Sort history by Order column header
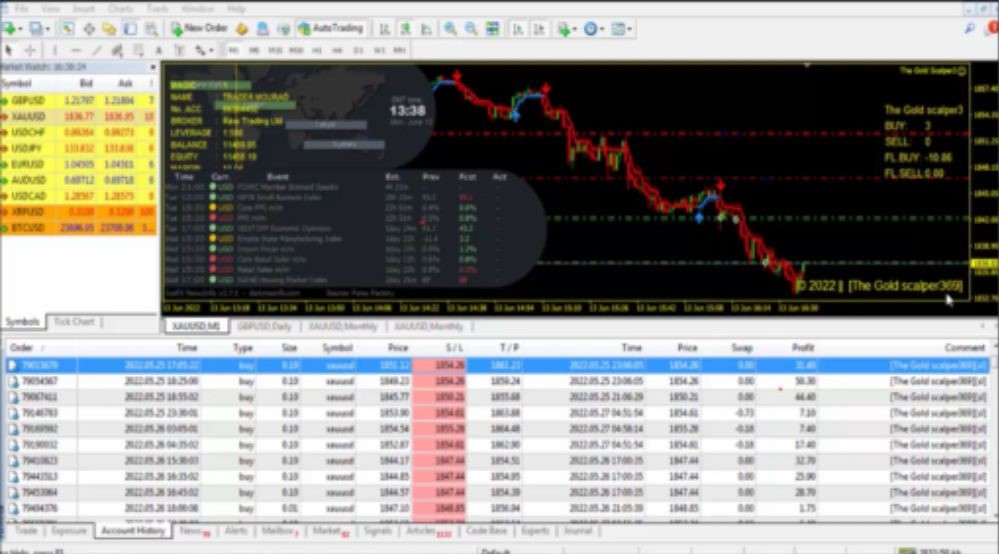Image resolution: width=999 pixels, height=554 pixels. click(x=22, y=348)
